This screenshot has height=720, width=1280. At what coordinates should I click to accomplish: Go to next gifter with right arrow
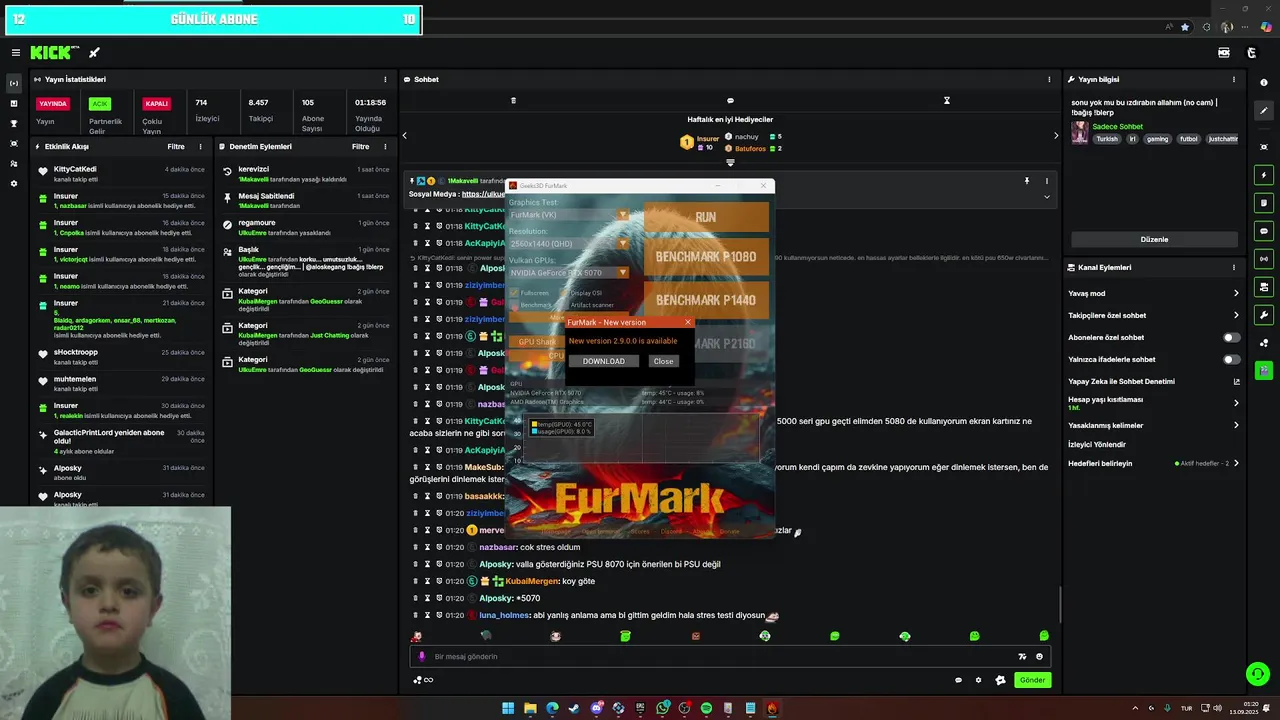coord(1056,135)
